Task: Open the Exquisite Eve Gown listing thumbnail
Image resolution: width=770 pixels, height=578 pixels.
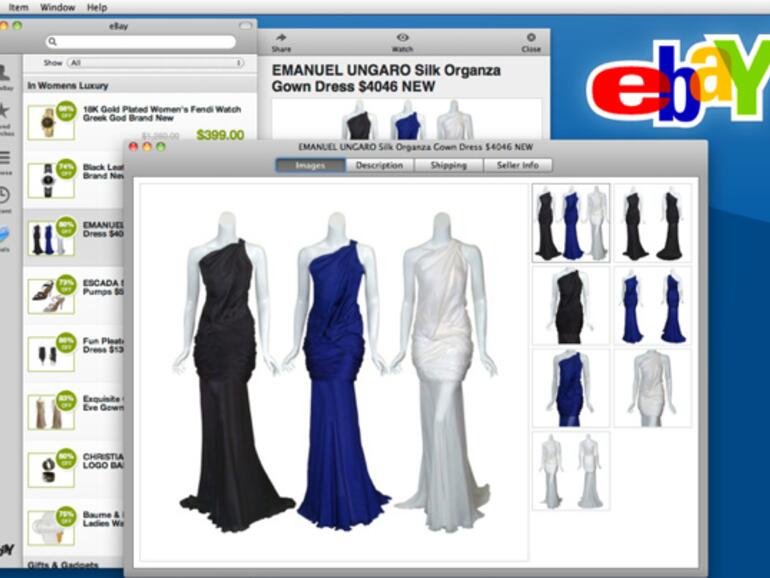Action: [x=51, y=412]
